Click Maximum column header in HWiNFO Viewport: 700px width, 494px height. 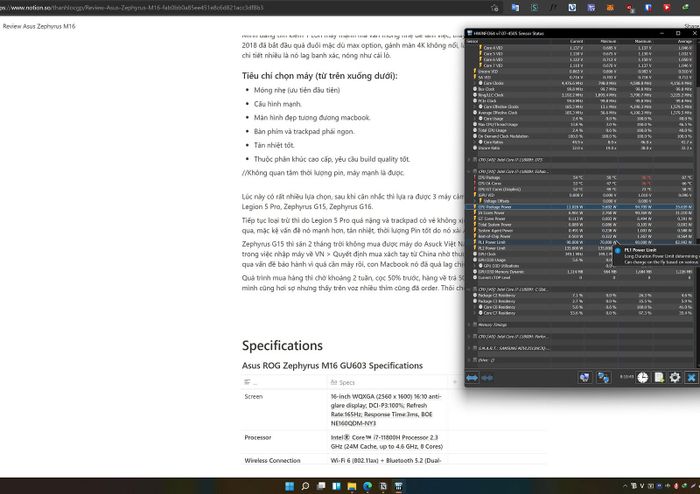[x=643, y=42]
